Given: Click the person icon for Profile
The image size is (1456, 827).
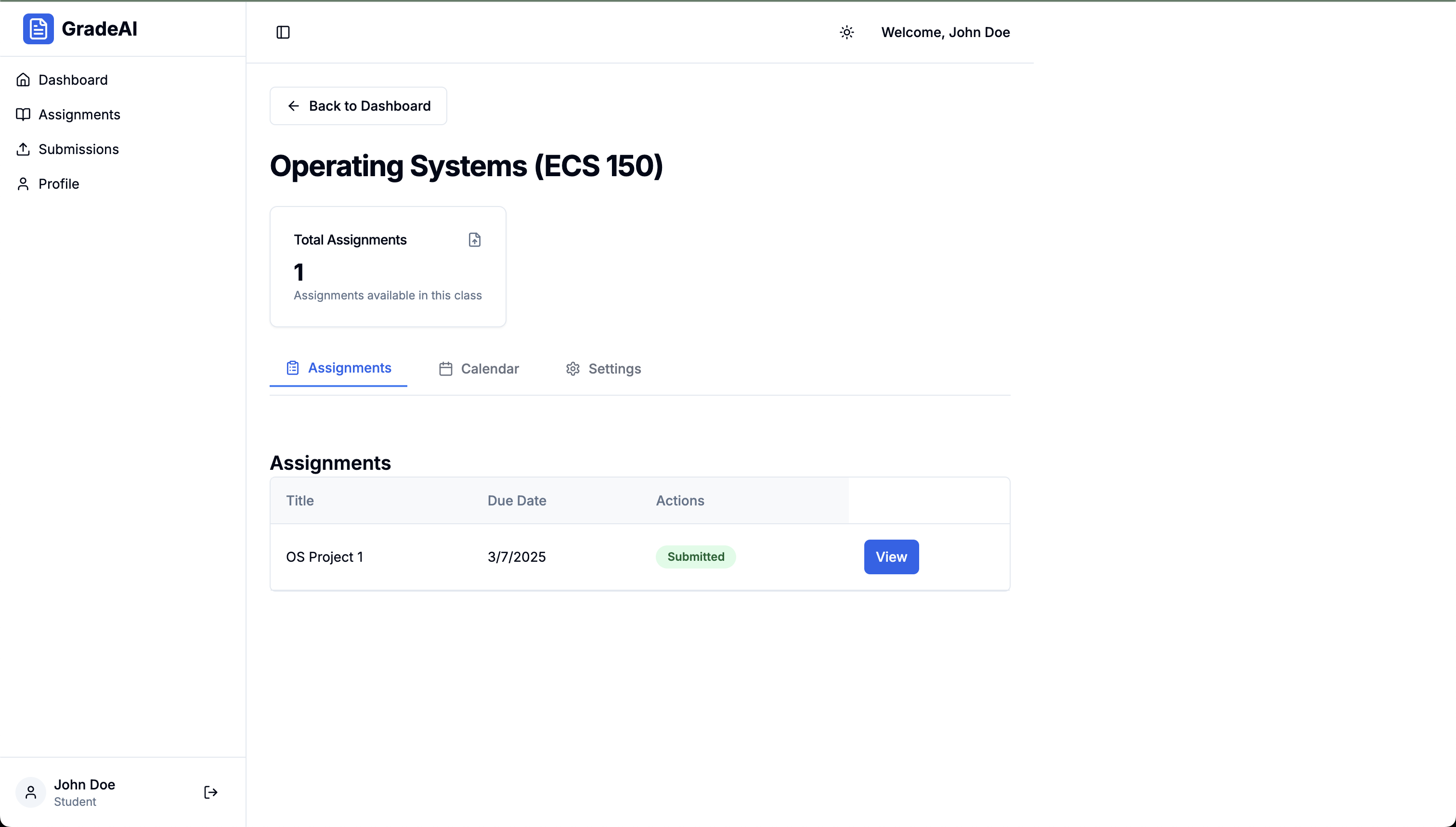Looking at the screenshot, I should point(23,184).
